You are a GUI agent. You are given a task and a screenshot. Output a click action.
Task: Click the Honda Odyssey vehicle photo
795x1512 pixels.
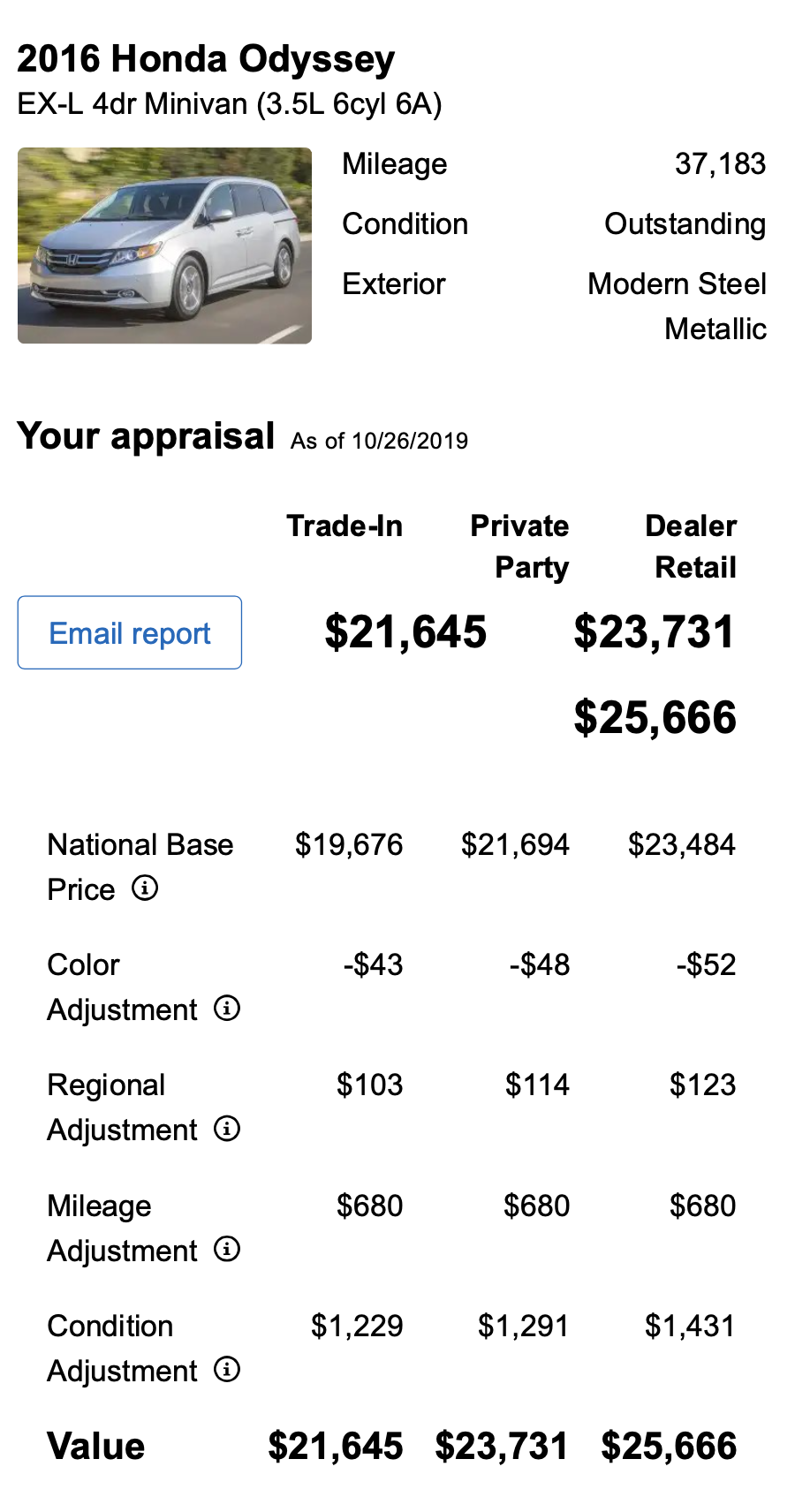164,246
